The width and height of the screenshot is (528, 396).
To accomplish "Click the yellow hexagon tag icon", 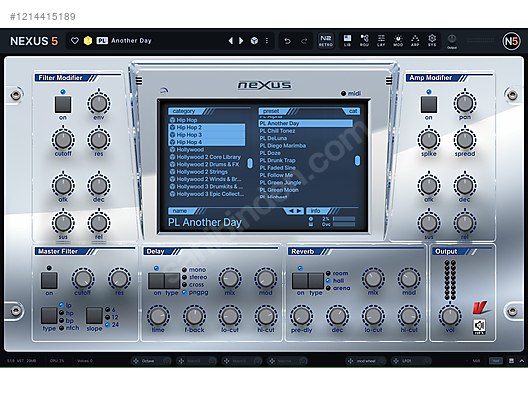I will [88, 41].
